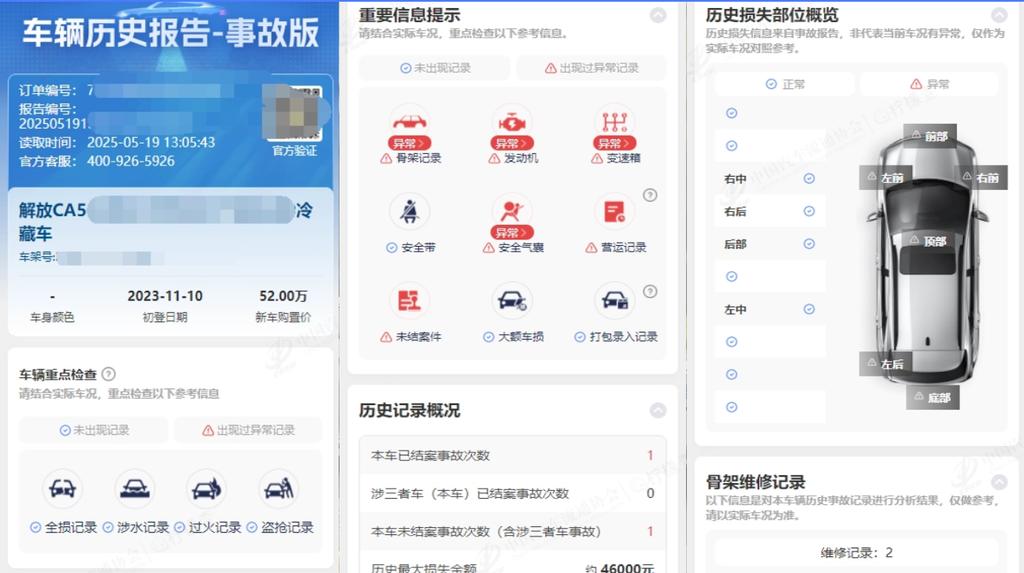Open the 涉水记录 flood record icon
Viewport: 1024px width, 573px height.
pyautogui.click(x=135, y=488)
